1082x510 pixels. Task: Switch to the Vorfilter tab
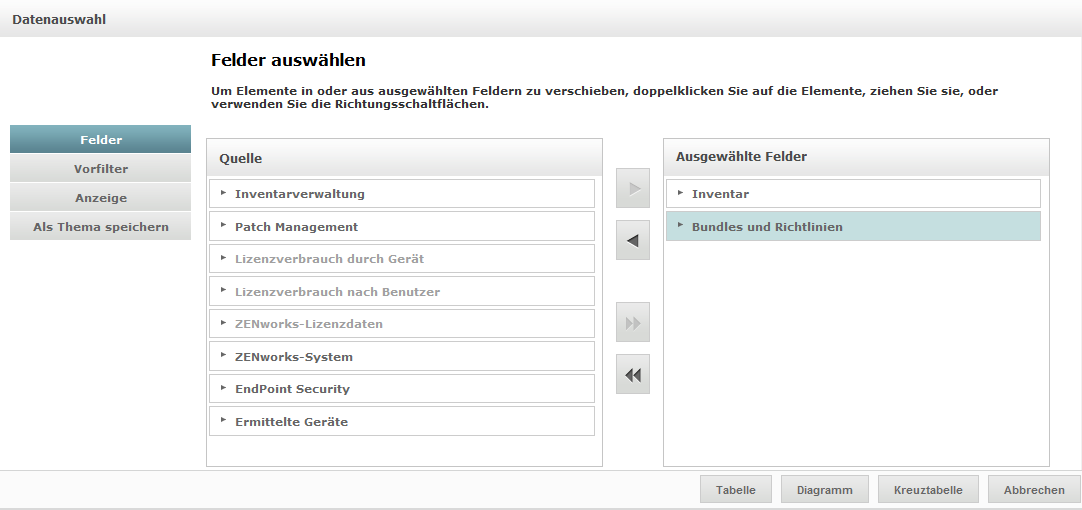point(100,169)
